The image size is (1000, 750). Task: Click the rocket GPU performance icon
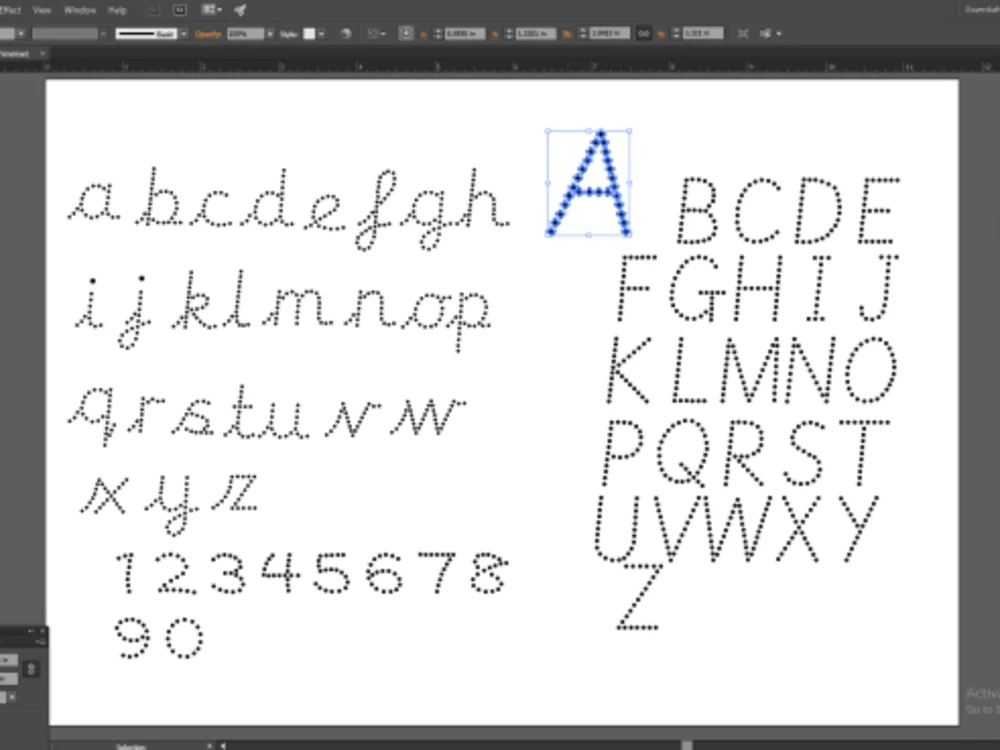[x=240, y=10]
